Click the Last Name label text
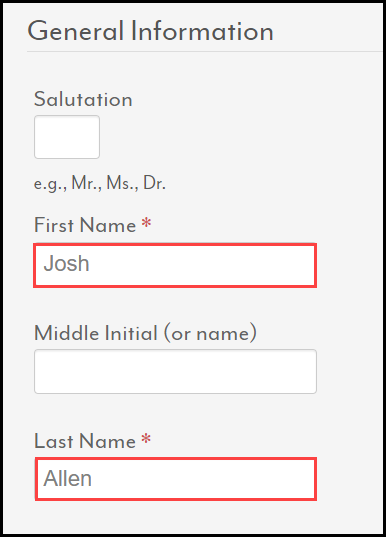Viewport: 386px width, 537px height. [x=85, y=441]
